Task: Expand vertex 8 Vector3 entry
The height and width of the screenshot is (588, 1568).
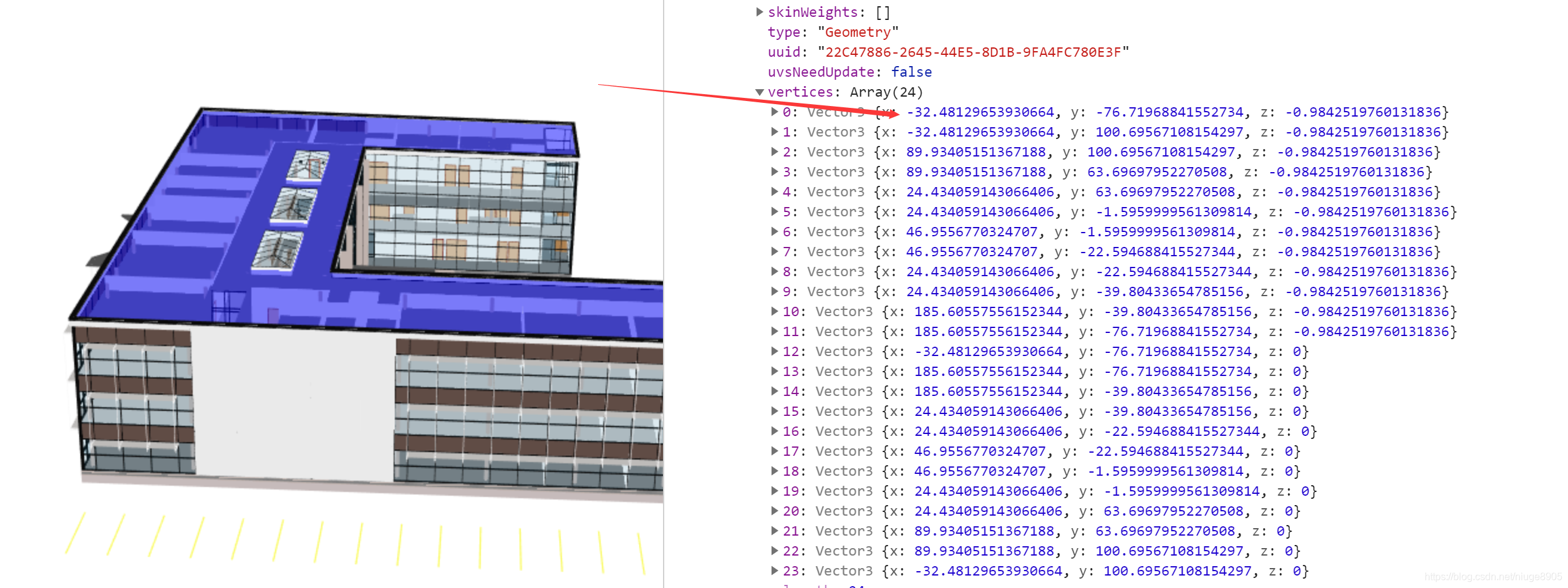Action: [775, 272]
